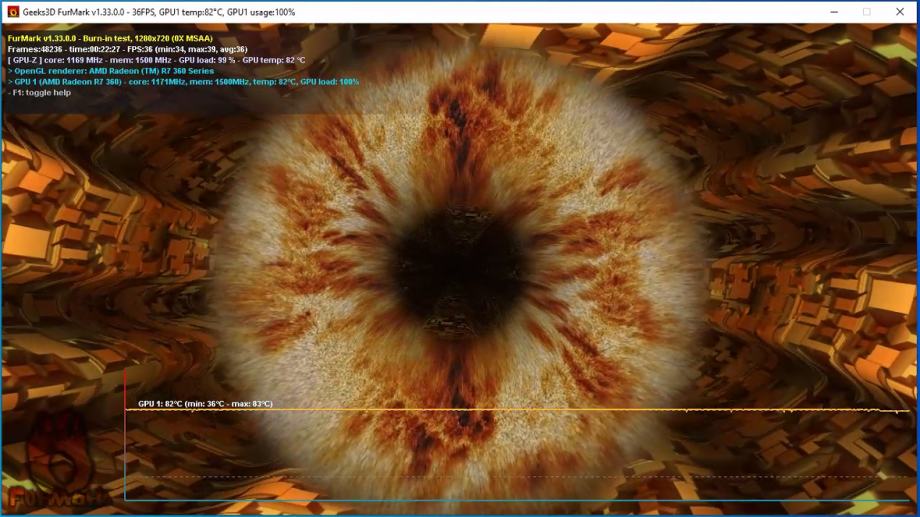The width and height of the screenshot is (920, 517).
Task: Click the 'GPU 1: 82°C' temperature graph label
Action: point(205,404)
